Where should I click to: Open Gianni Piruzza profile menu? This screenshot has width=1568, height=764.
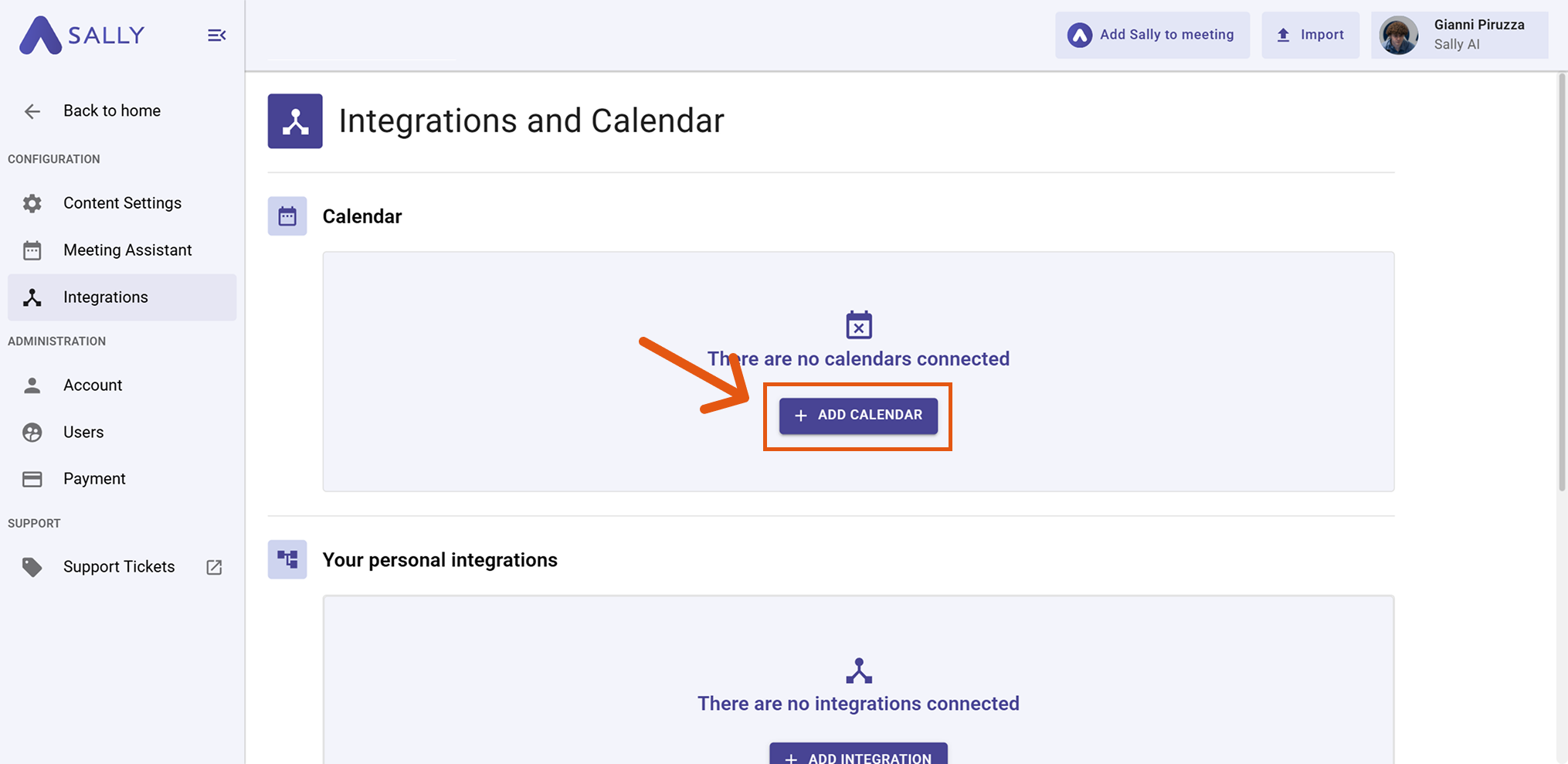[1478, 35]
